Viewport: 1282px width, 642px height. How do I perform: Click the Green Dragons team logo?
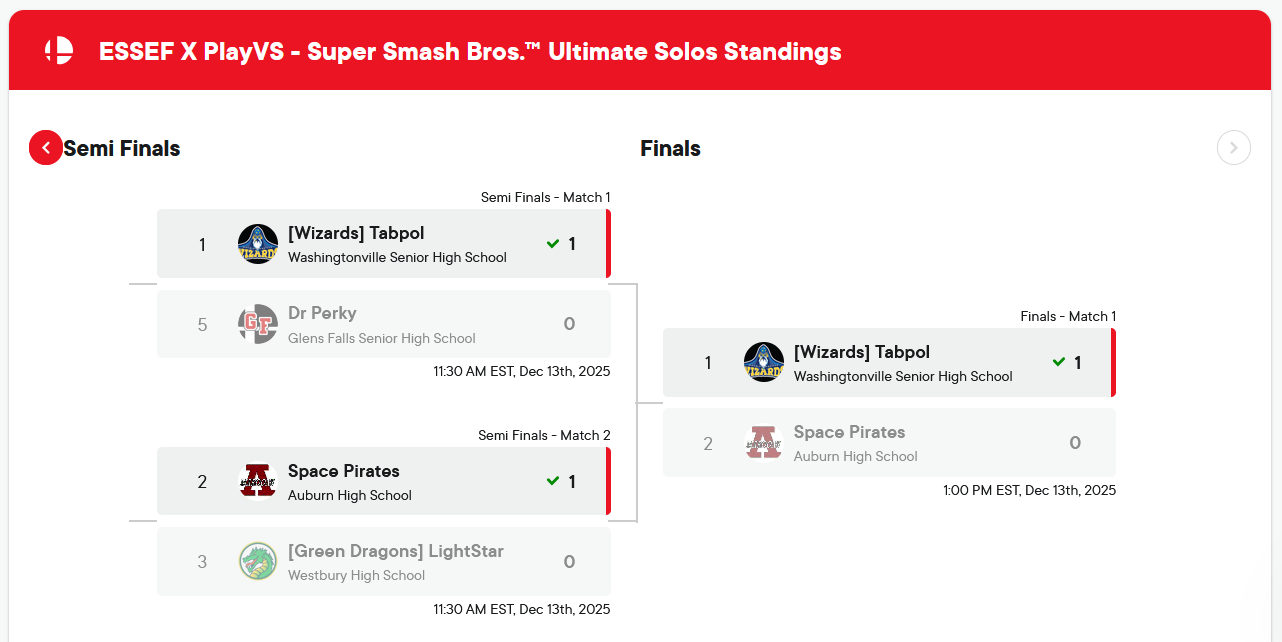(x=258, y=562)
